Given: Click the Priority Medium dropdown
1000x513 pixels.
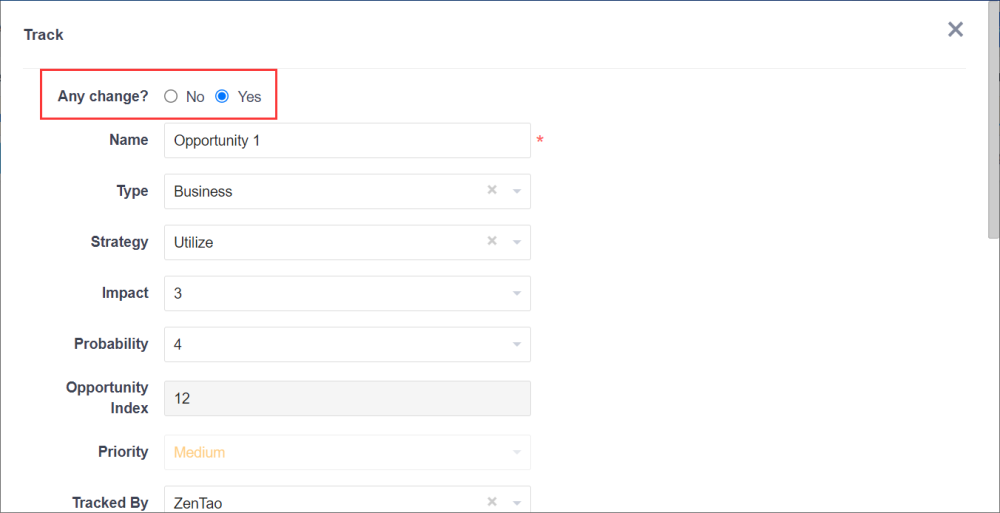Looking at the screenshot, I should pos(347,452).
